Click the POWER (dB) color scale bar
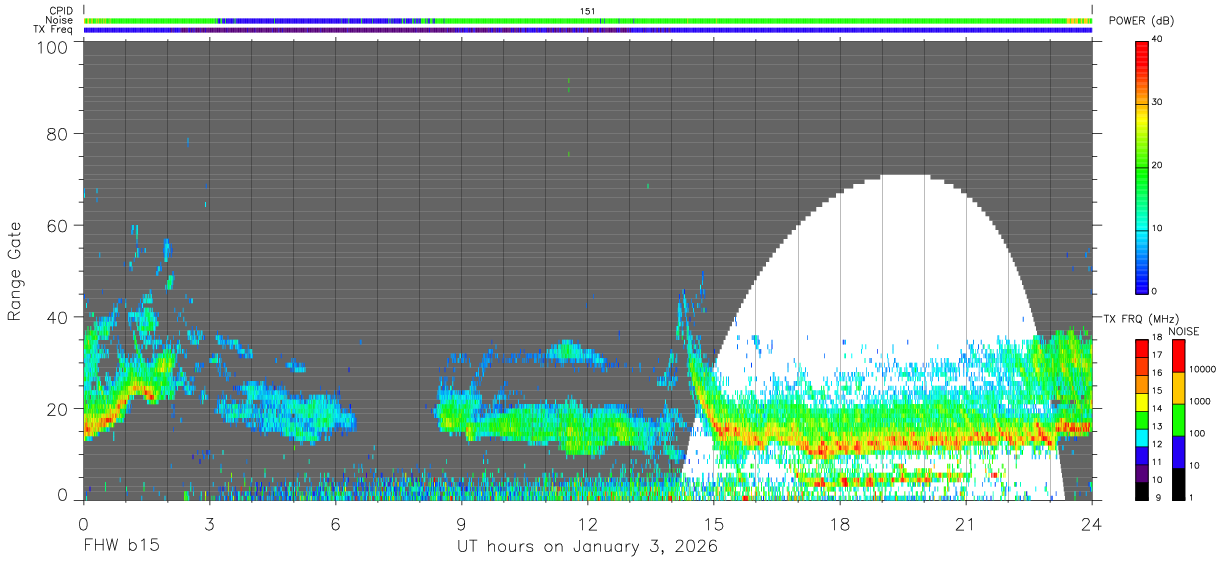The height and width of the screenshot is (567, 1228). point(1141,166)
